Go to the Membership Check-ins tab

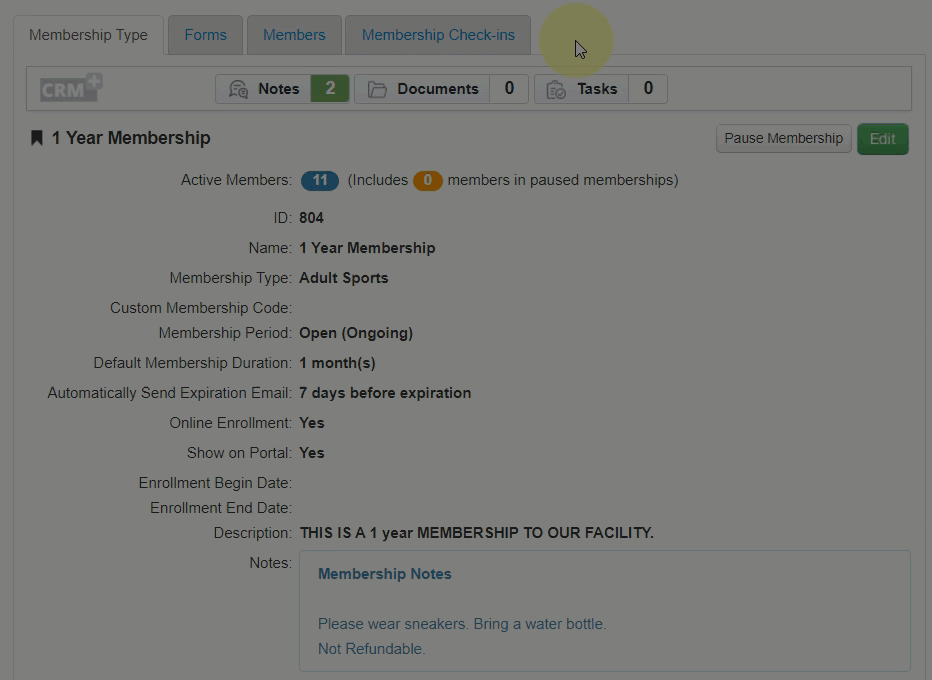click(438, 35)
